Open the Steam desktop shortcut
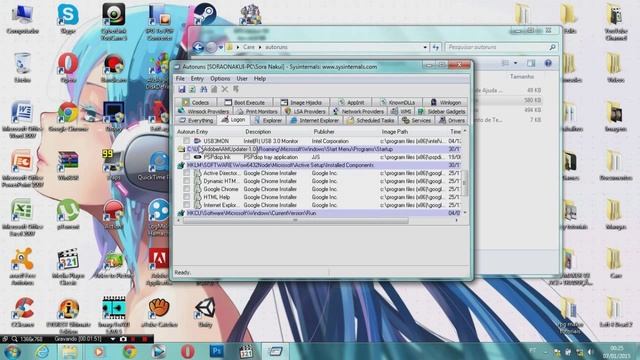Viewport: 640px width, 360px height. tap(205, 15)
